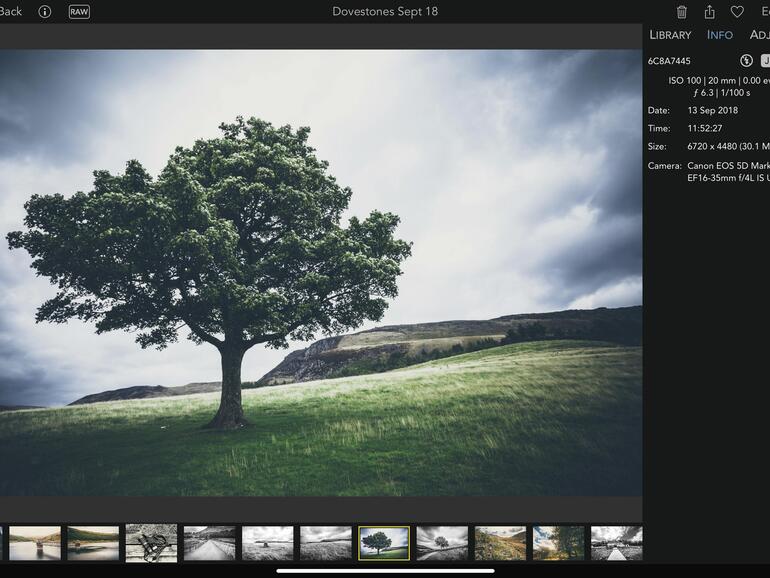The width and height of the screenshot is (770, 578).
Task: Open the Adjust tab
Action: coord(759,35)
